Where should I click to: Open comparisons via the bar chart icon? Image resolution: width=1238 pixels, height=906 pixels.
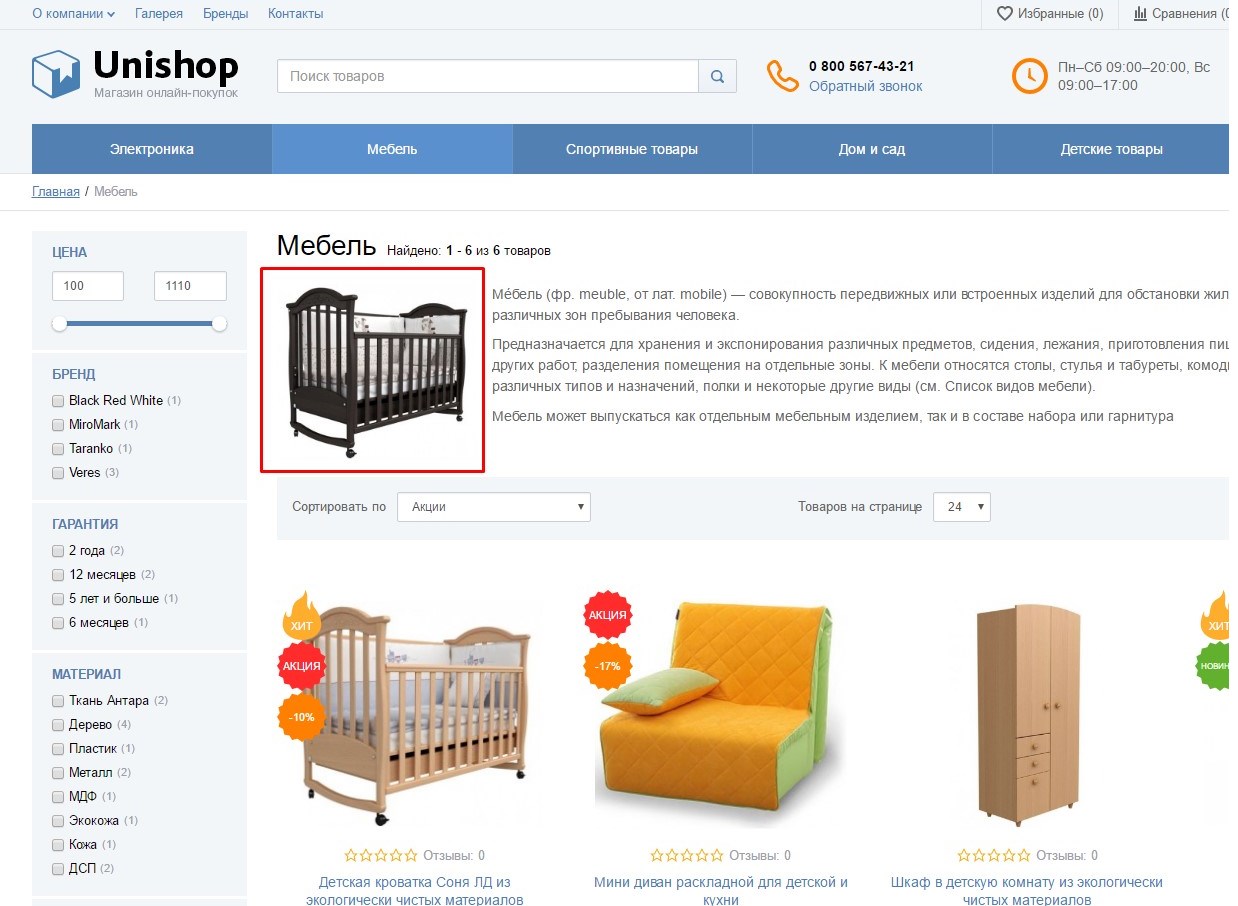click(1140, 13)
